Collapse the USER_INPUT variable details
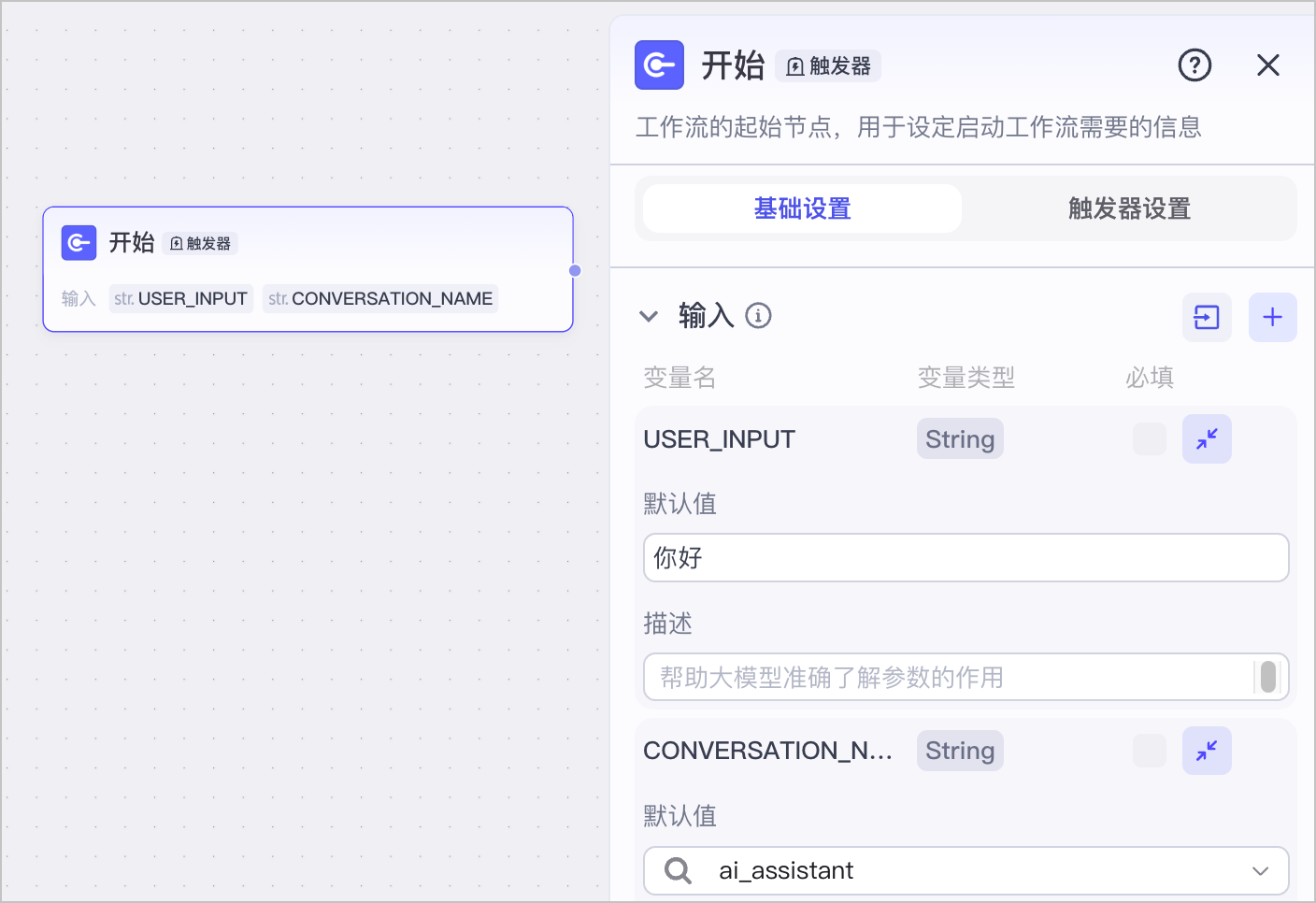Viewport: 1316px width, 903px height. [1207, 438]
